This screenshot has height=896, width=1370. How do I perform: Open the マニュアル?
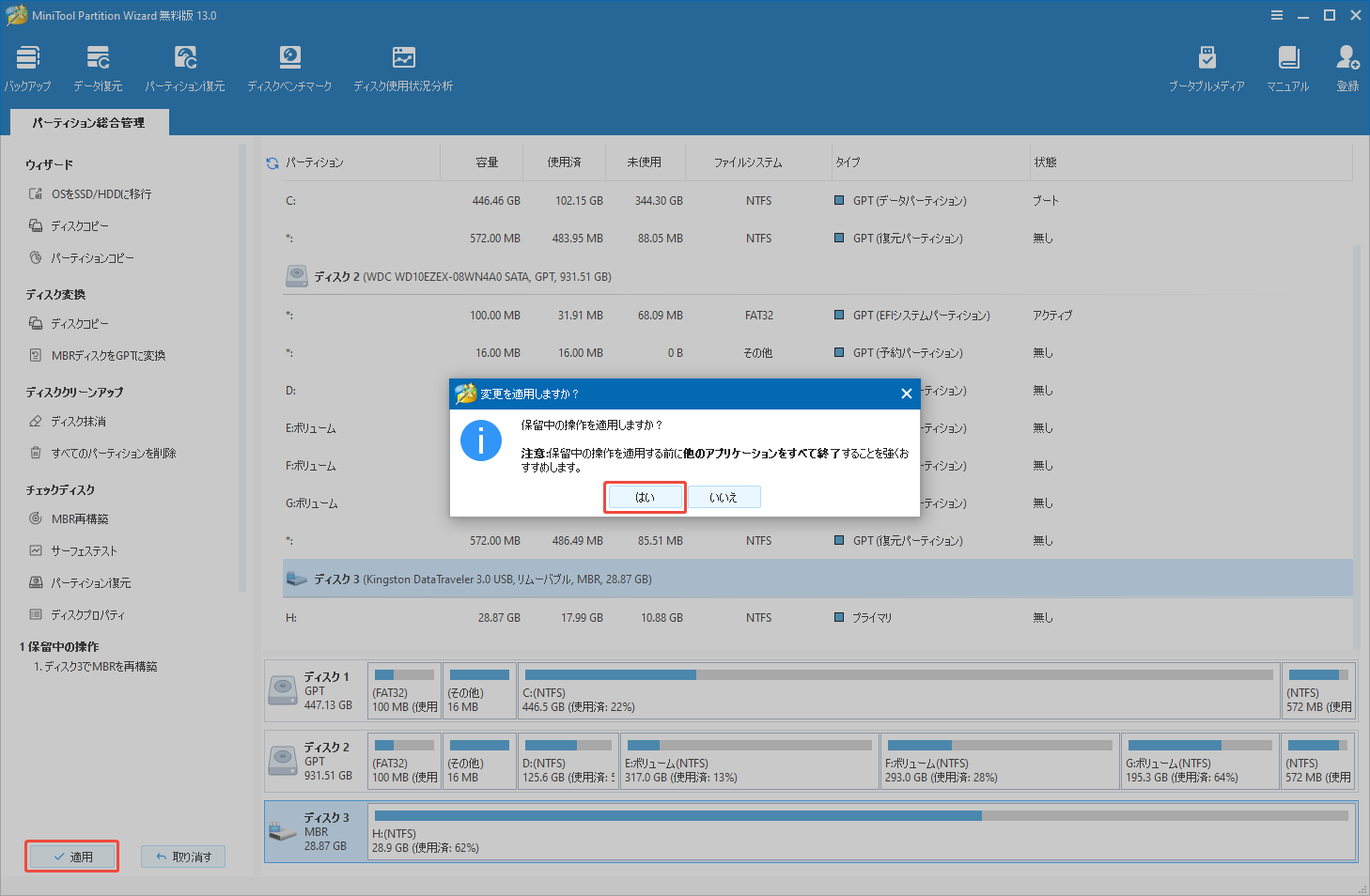(x=1287, y=66)
